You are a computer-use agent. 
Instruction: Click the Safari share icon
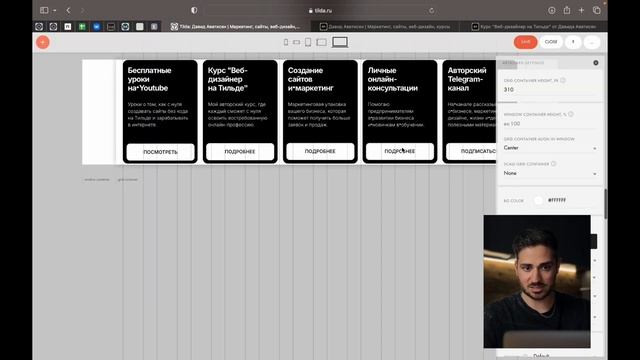567,10
